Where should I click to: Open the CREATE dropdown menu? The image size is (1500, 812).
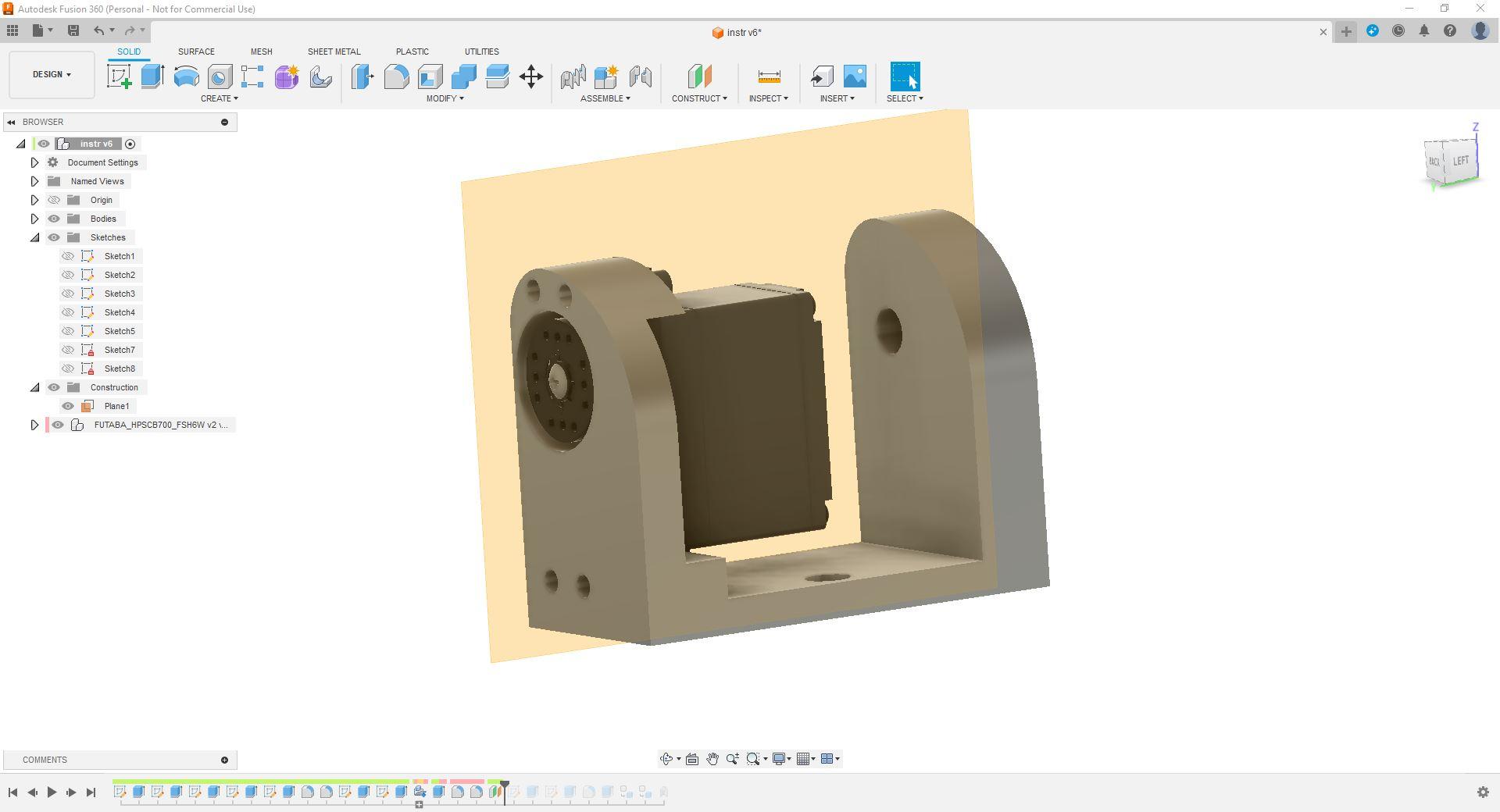click(220, 98)
